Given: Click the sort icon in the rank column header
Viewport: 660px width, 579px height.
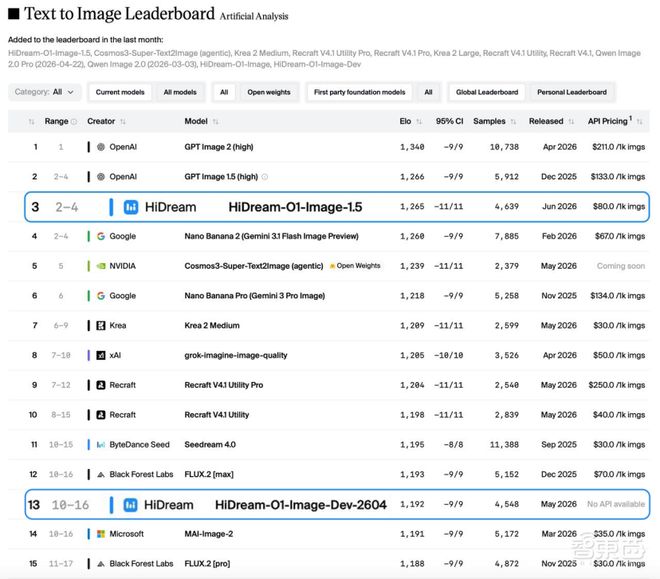Looking at the screenshot, I should (x=31, y=122).
